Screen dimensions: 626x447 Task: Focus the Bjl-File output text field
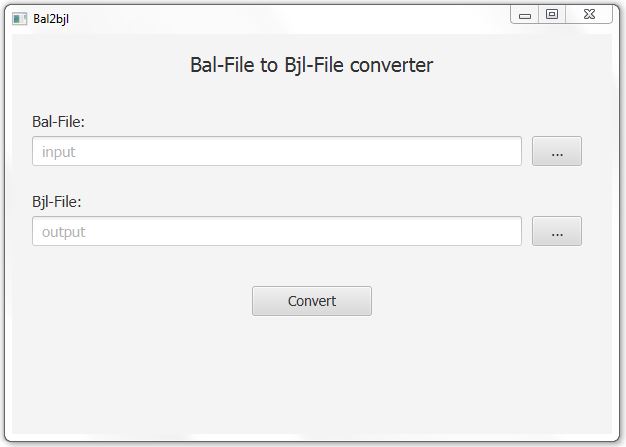tap(277, 232)
